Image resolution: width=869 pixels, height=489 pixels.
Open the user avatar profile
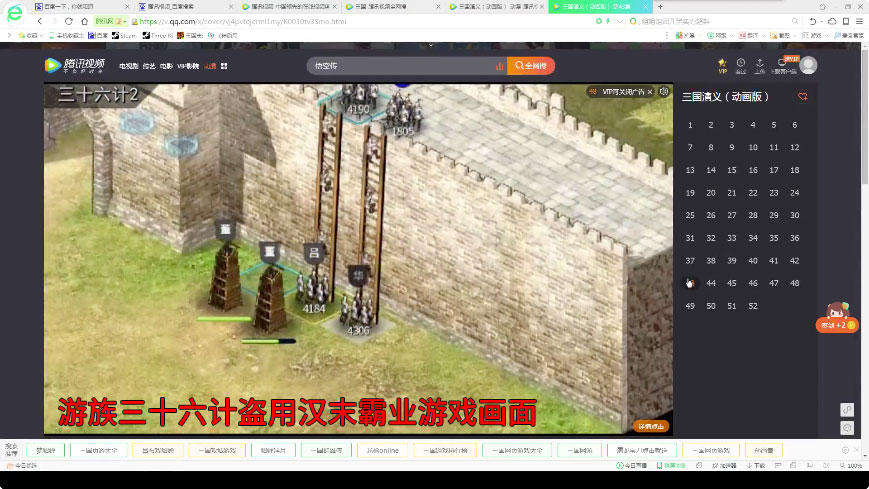tap(809, 65)
